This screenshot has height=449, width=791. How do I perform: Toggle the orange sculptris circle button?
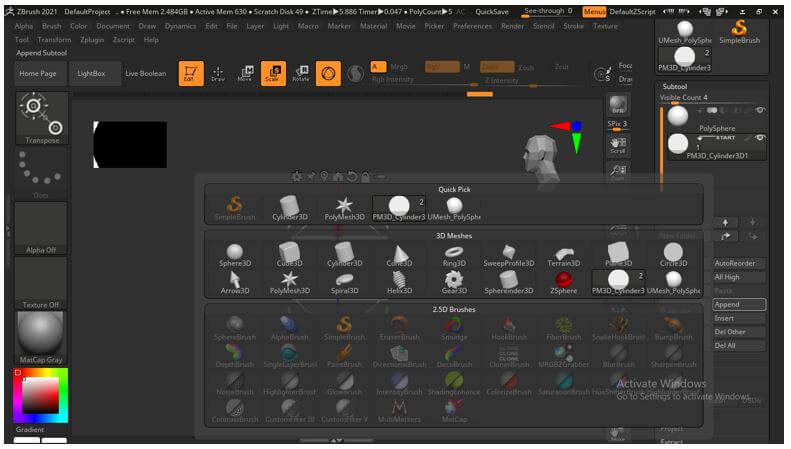click(x=328, y=74)
